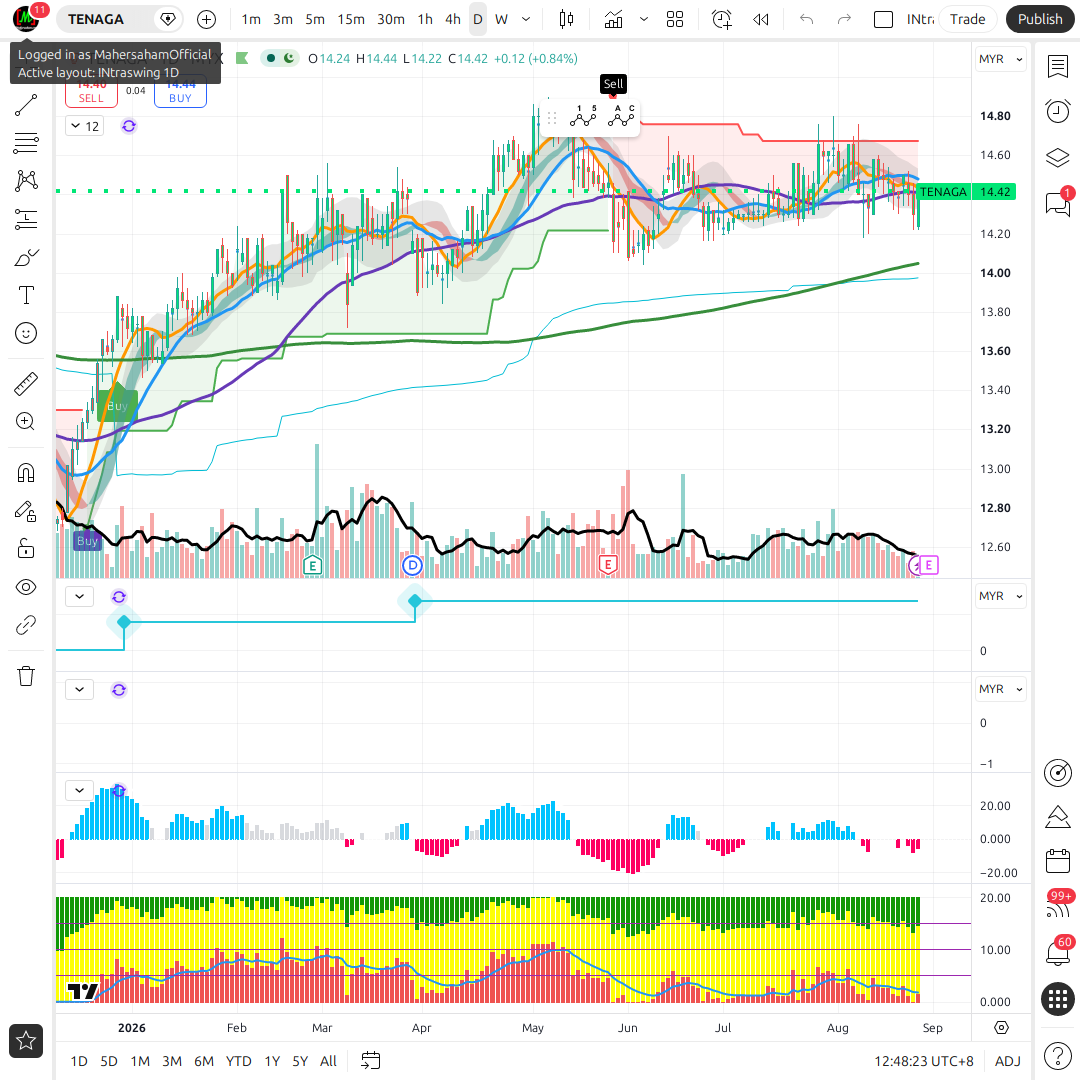Toggle magnet mode for drawings

click(26, 473)
